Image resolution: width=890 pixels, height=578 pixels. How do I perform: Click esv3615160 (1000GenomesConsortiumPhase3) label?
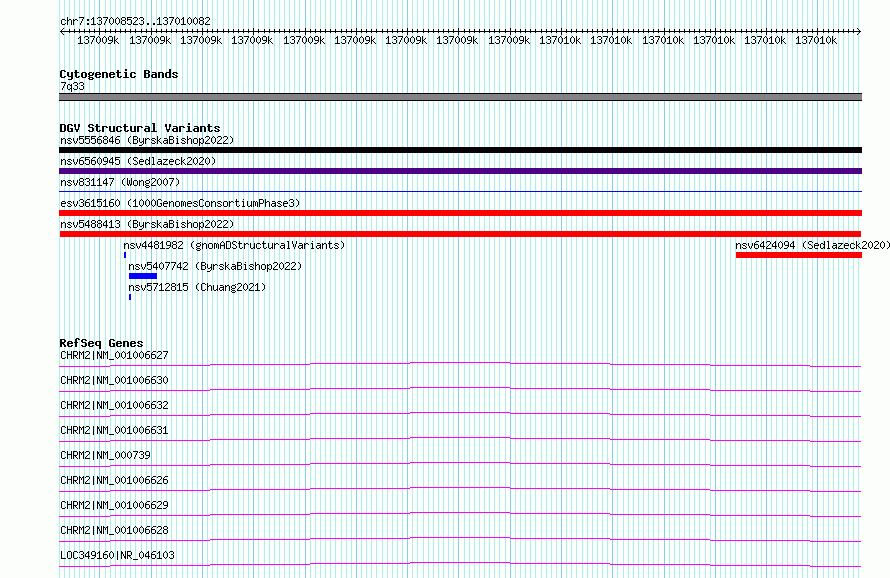tap(180, 203)
